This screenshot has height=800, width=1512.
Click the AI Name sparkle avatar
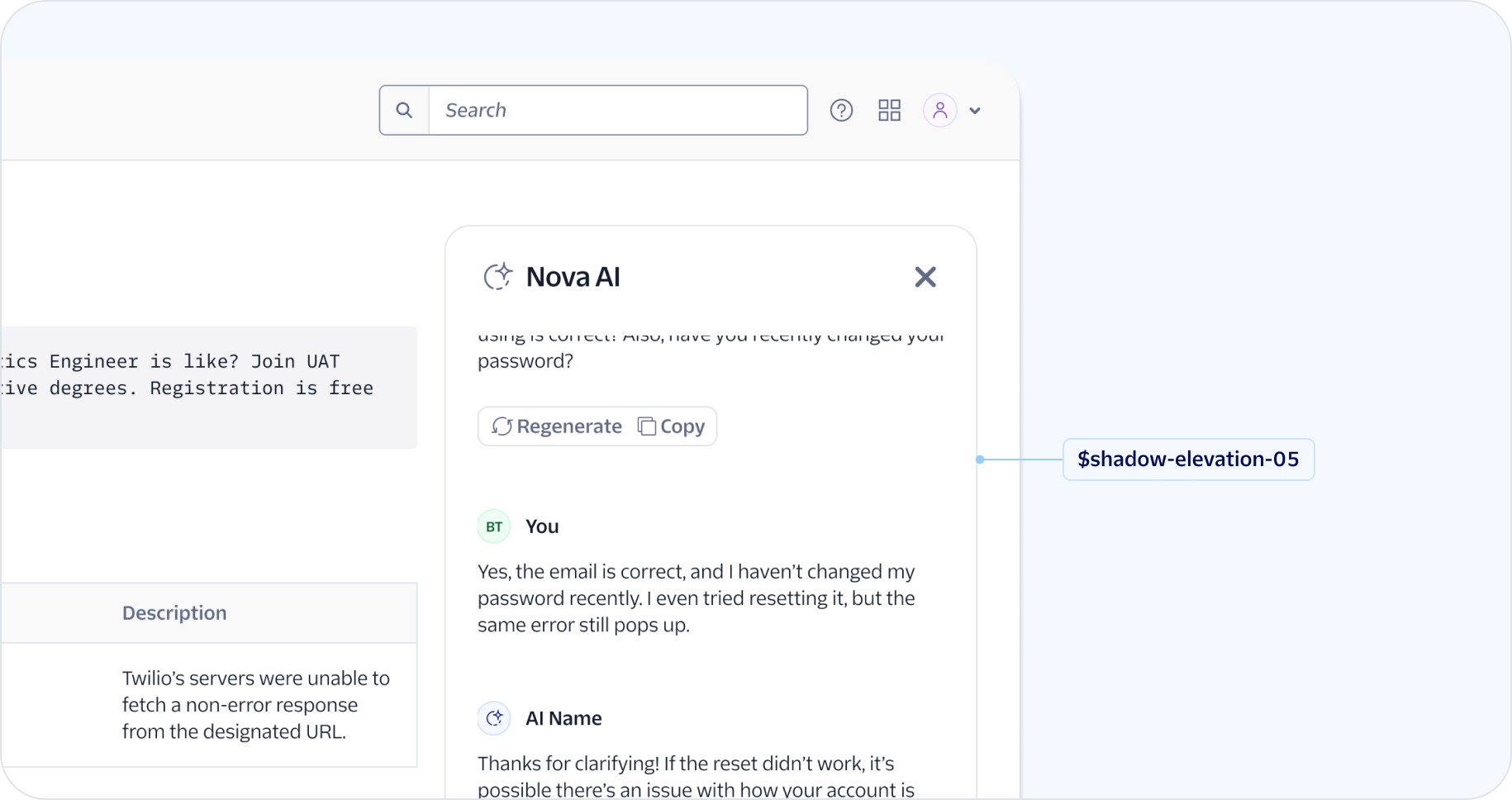[494, 718]
